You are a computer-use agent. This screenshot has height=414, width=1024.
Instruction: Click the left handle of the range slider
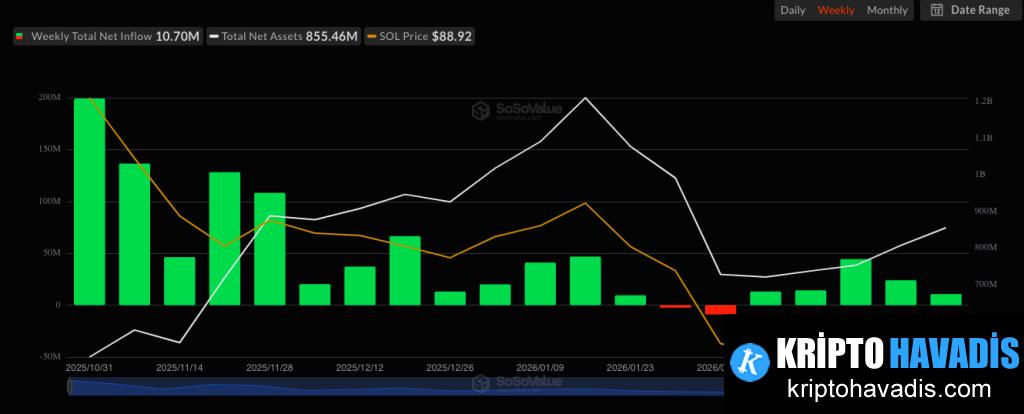point(68,387)
